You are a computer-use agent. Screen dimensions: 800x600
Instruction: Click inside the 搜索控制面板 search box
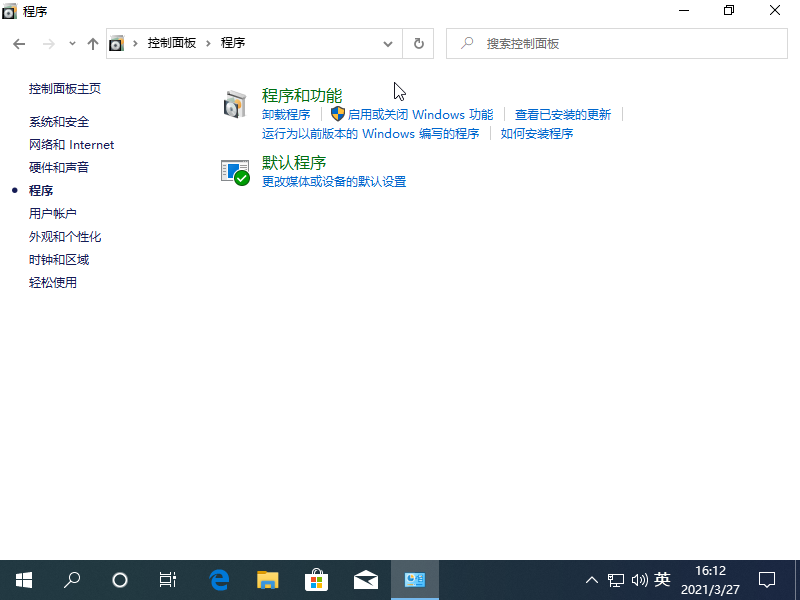pyautogui.click(x=617, y=43)
